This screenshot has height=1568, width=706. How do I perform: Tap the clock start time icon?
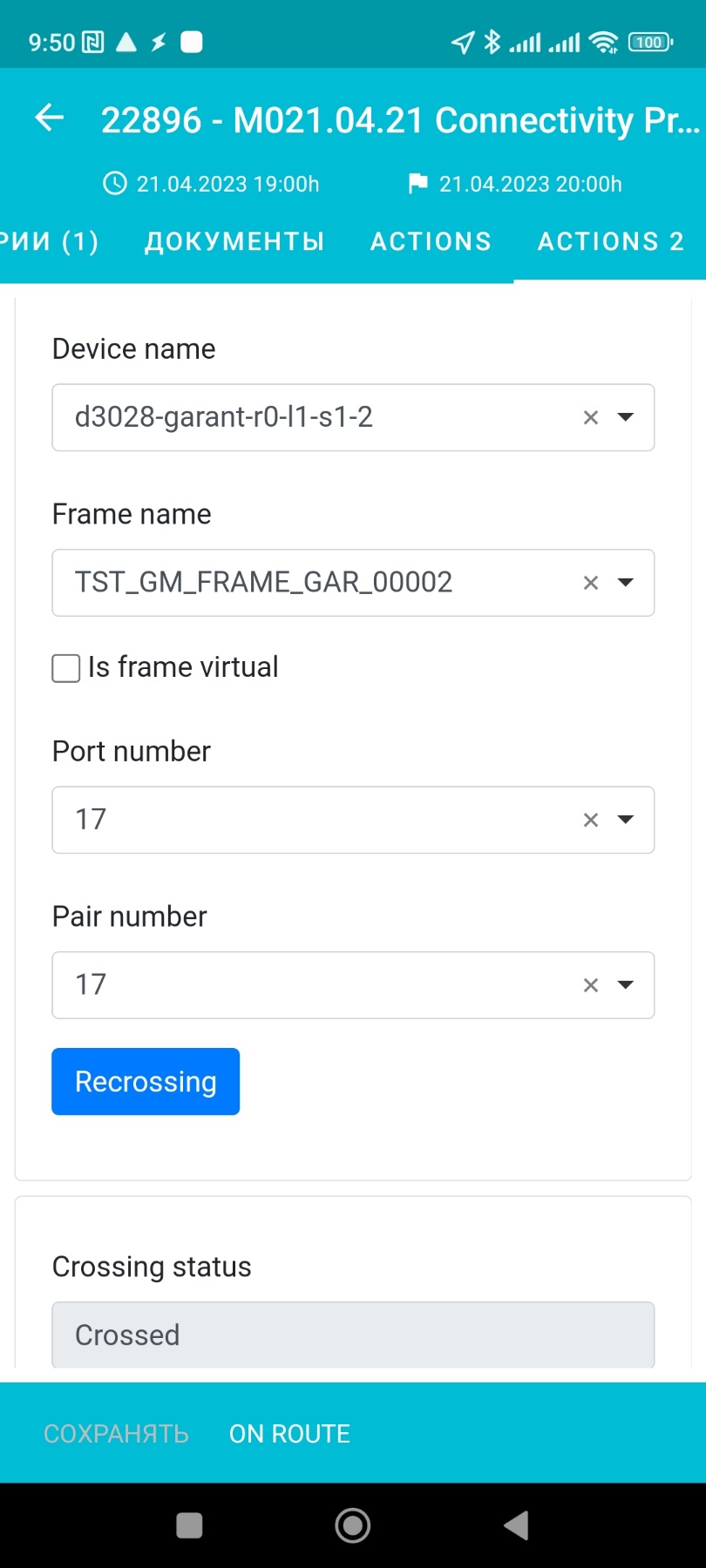point(115,184)
